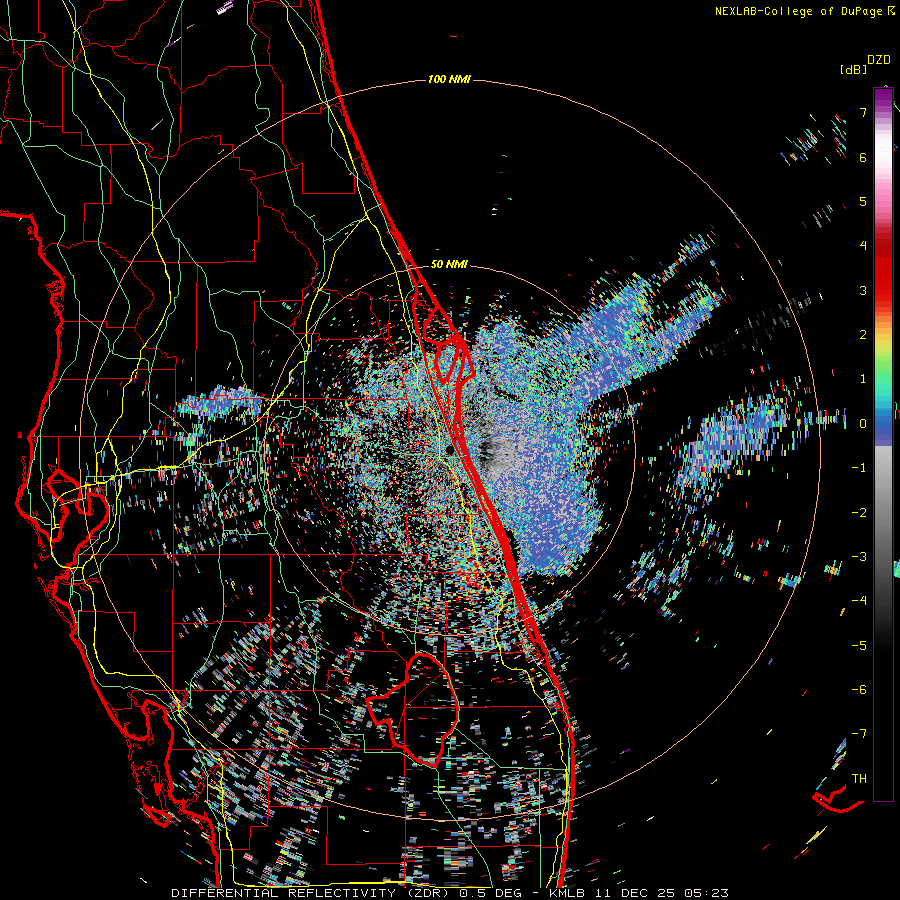The image size is (900, 900).
Task: Click the [dB] units label
Action: (854, 70)
